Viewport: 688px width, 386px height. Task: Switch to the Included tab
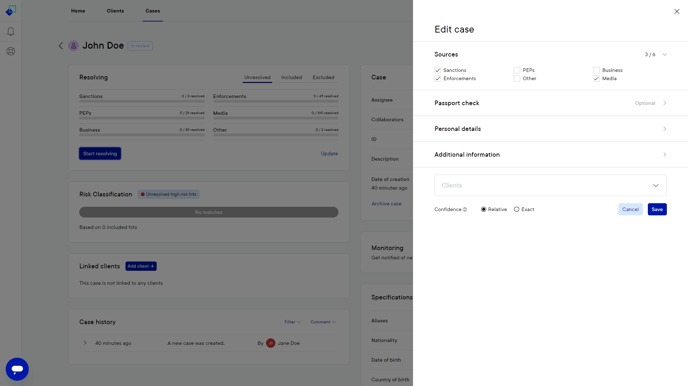(x=291, y=77)
